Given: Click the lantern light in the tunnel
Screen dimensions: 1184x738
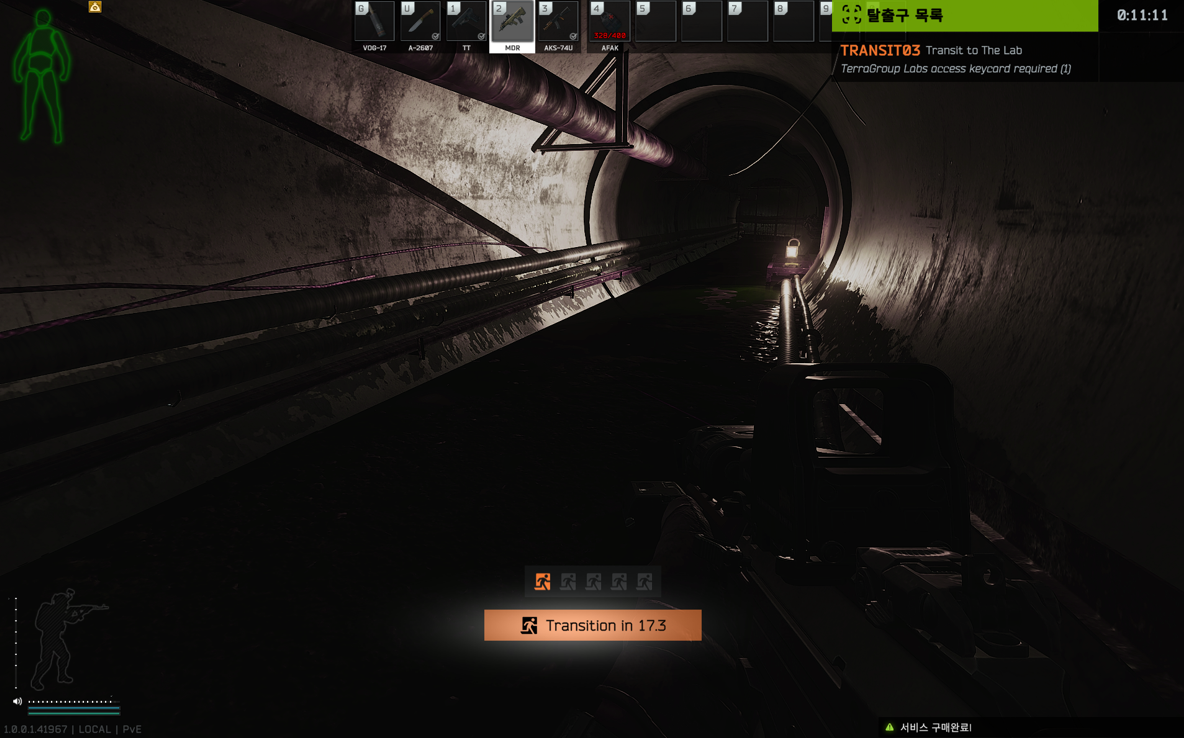Looking at the screenshot, I should click(792, 249).
